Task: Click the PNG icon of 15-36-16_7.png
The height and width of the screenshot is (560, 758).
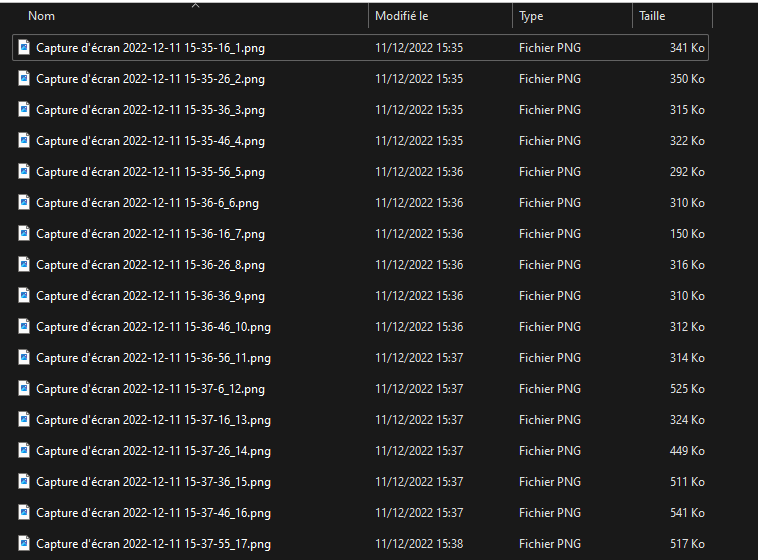Action: [25, 233]
